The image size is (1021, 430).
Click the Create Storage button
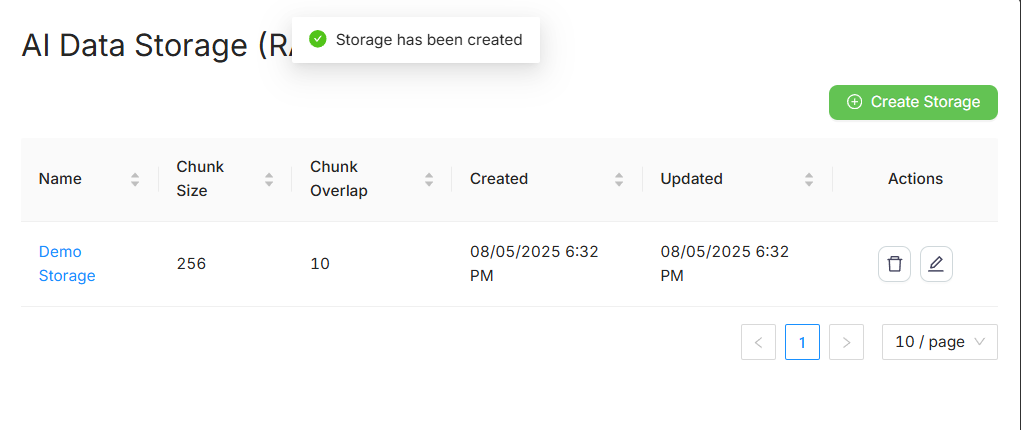coord(913,102)
